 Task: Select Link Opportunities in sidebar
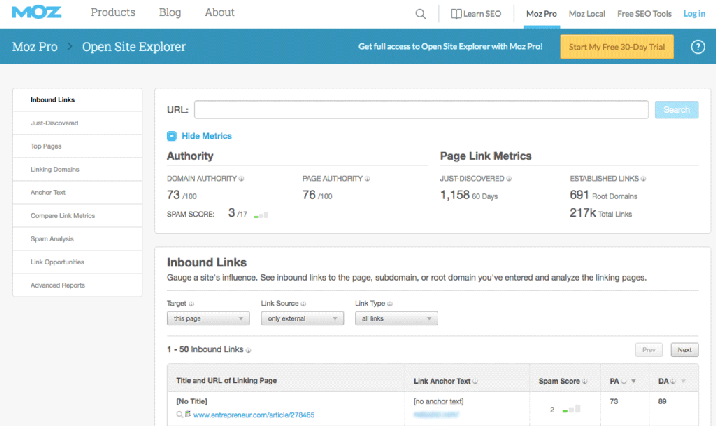[78, 262]
